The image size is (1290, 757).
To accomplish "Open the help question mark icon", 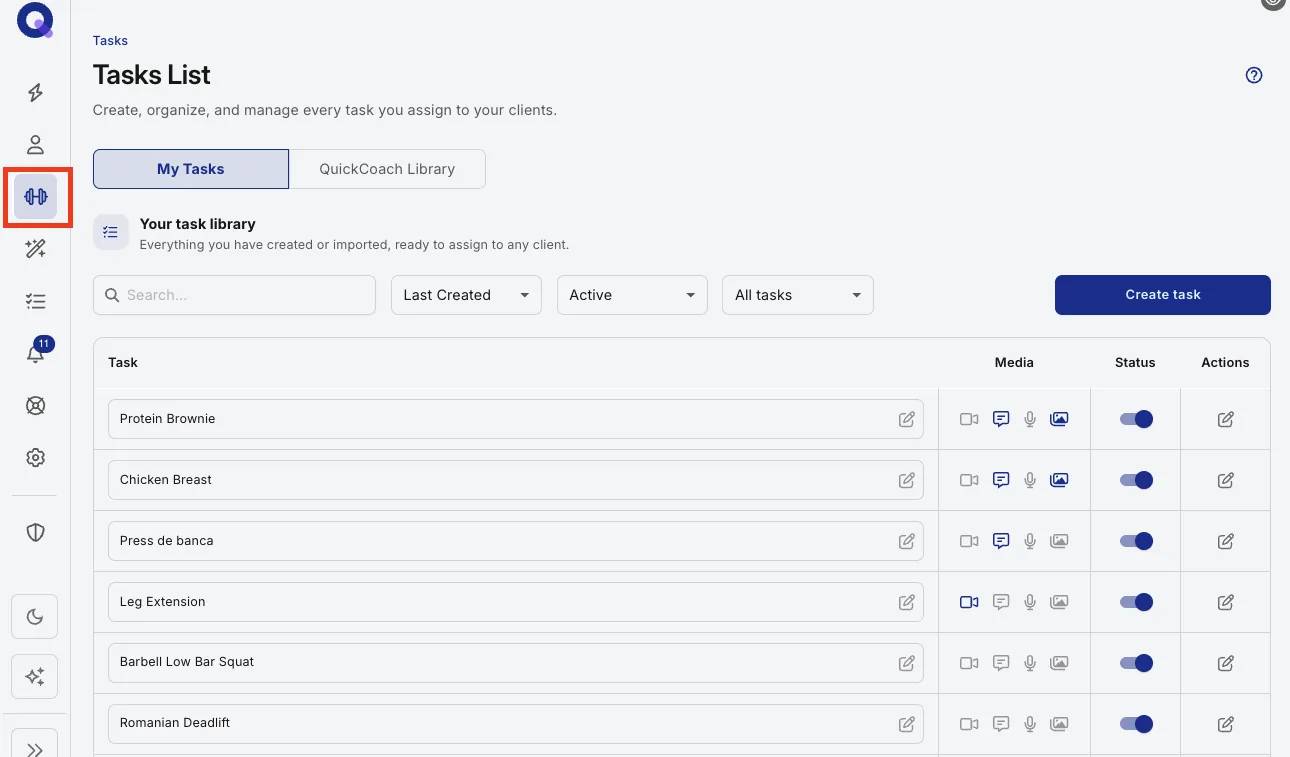I will click(x=1254, y=75).
